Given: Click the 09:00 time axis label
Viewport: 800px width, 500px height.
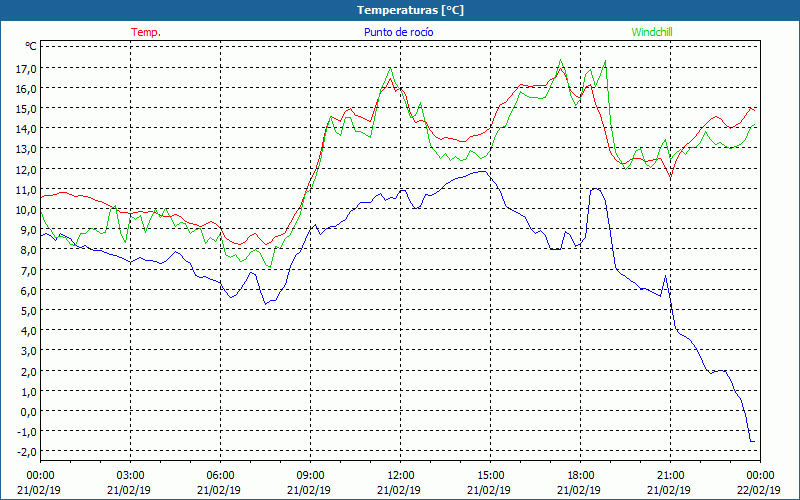Looking at the screenshot, I should click(x=311, y=476).
